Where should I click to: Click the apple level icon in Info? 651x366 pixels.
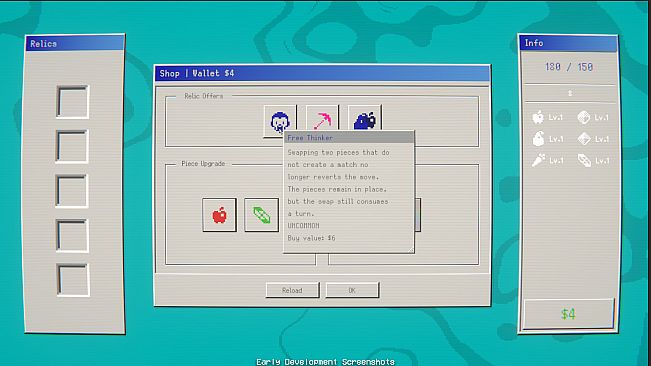click(538, 117)
